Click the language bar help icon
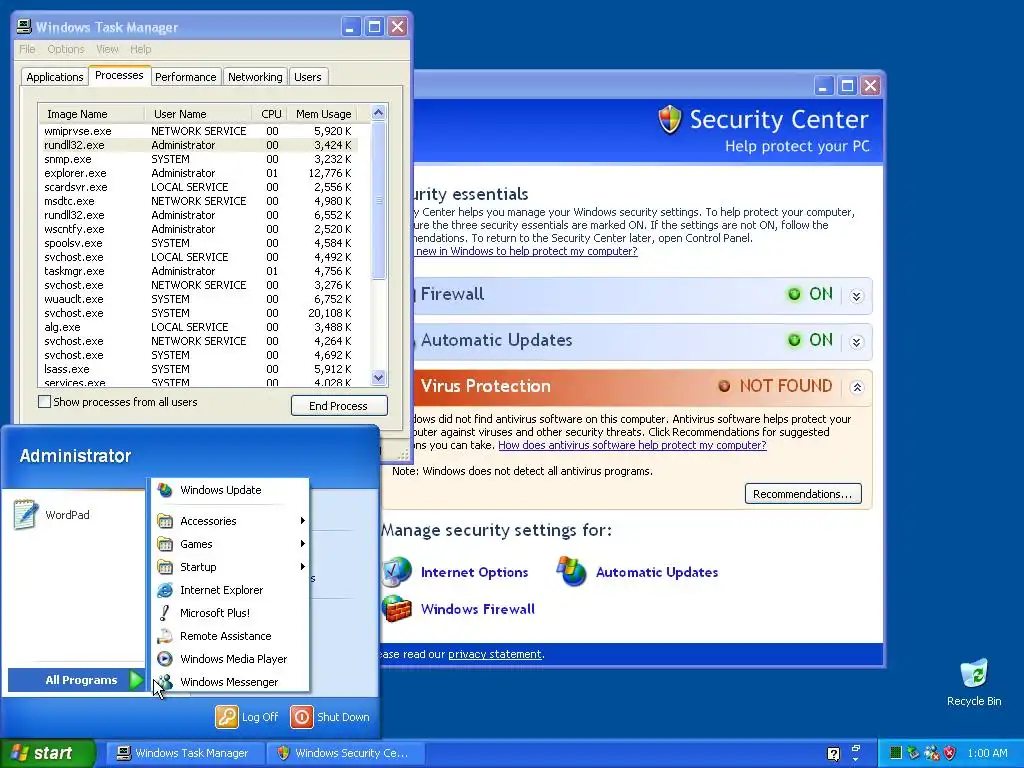 [x=833, y=754]
